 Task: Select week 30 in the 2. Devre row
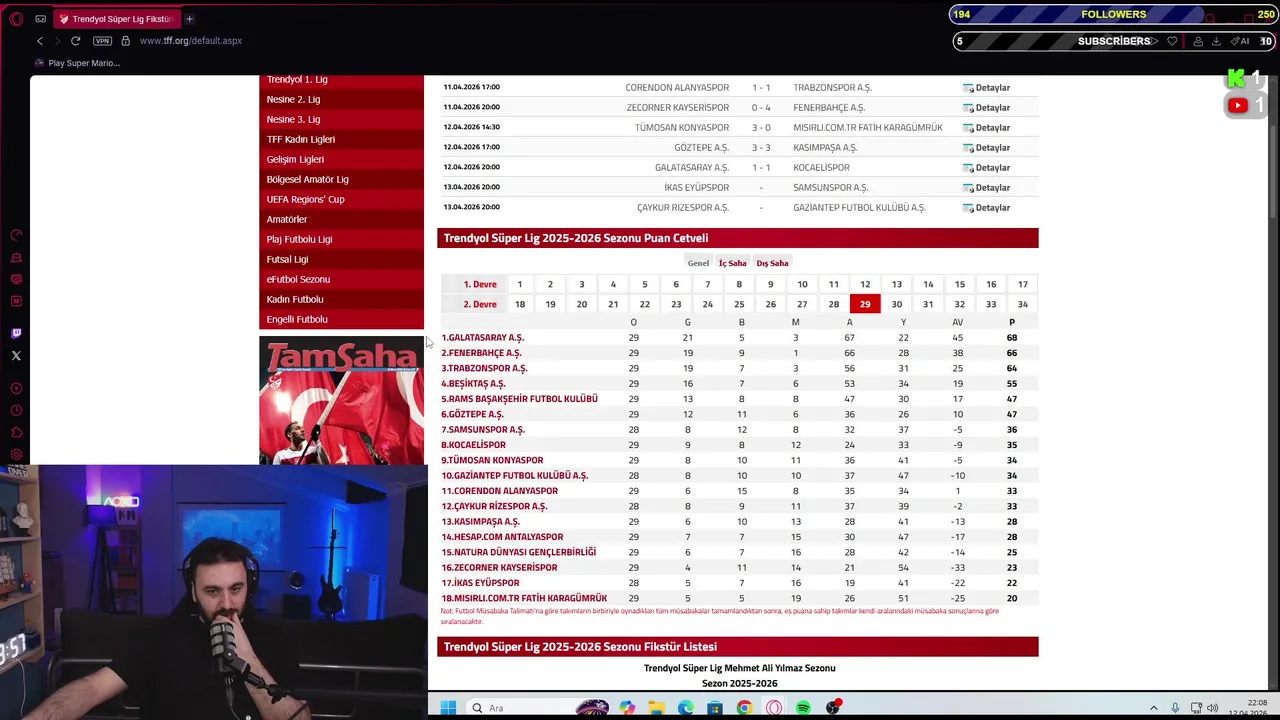897,304
